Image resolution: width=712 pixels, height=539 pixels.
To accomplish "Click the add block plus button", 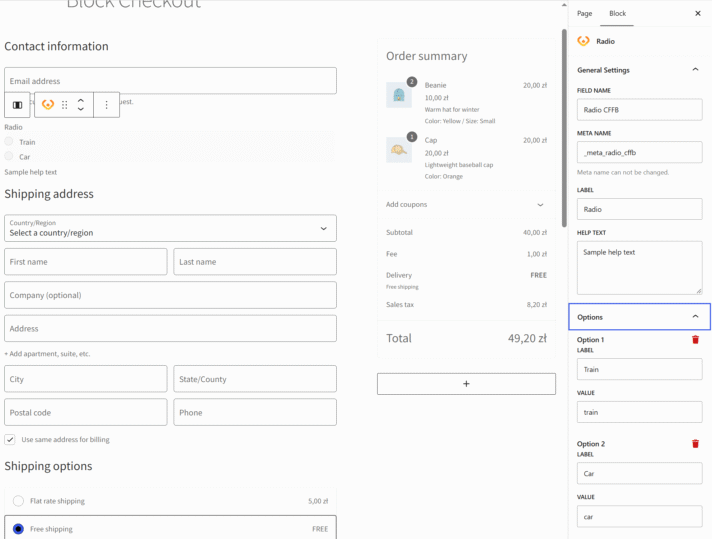I will coord(466,384).
